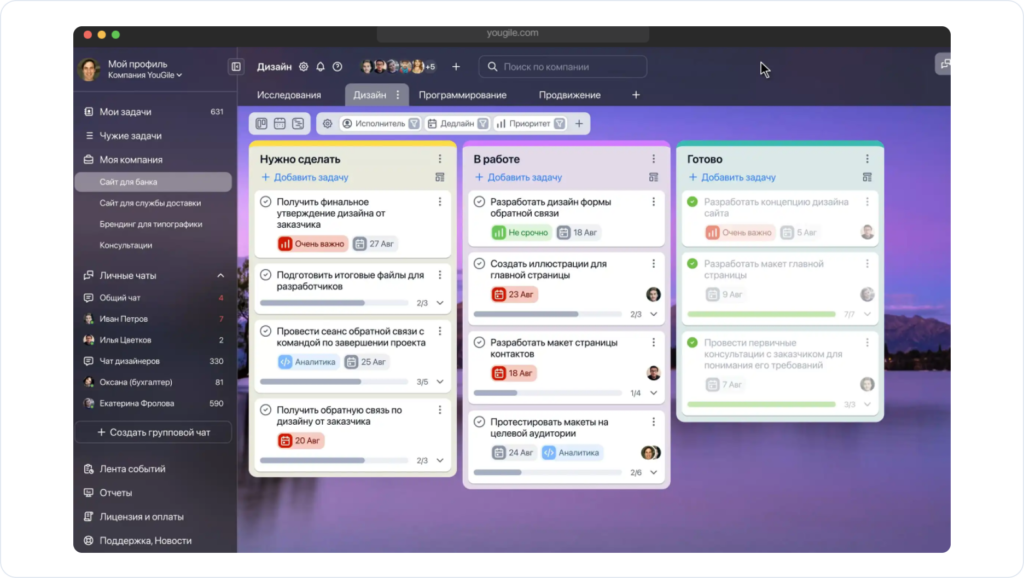Click Создать групповой чат button
The width and height of the screenshot is (1024, 578).
(153, 432)
